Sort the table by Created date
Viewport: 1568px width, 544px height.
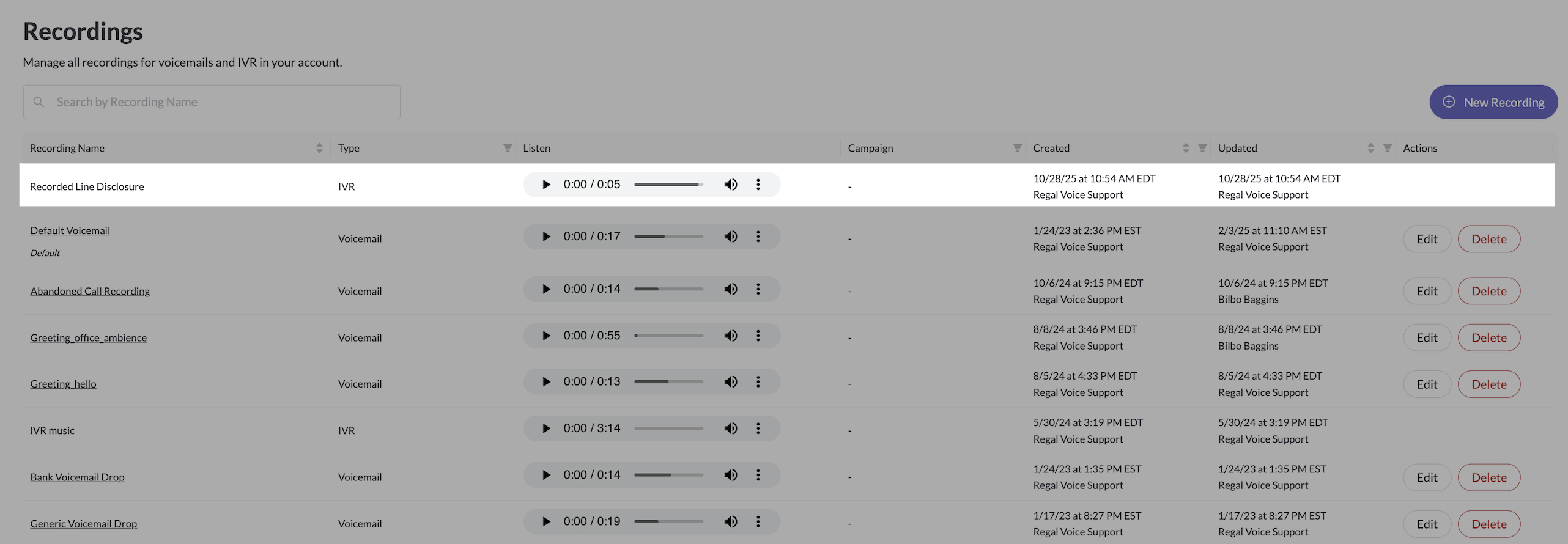[x=1186, y=148]
